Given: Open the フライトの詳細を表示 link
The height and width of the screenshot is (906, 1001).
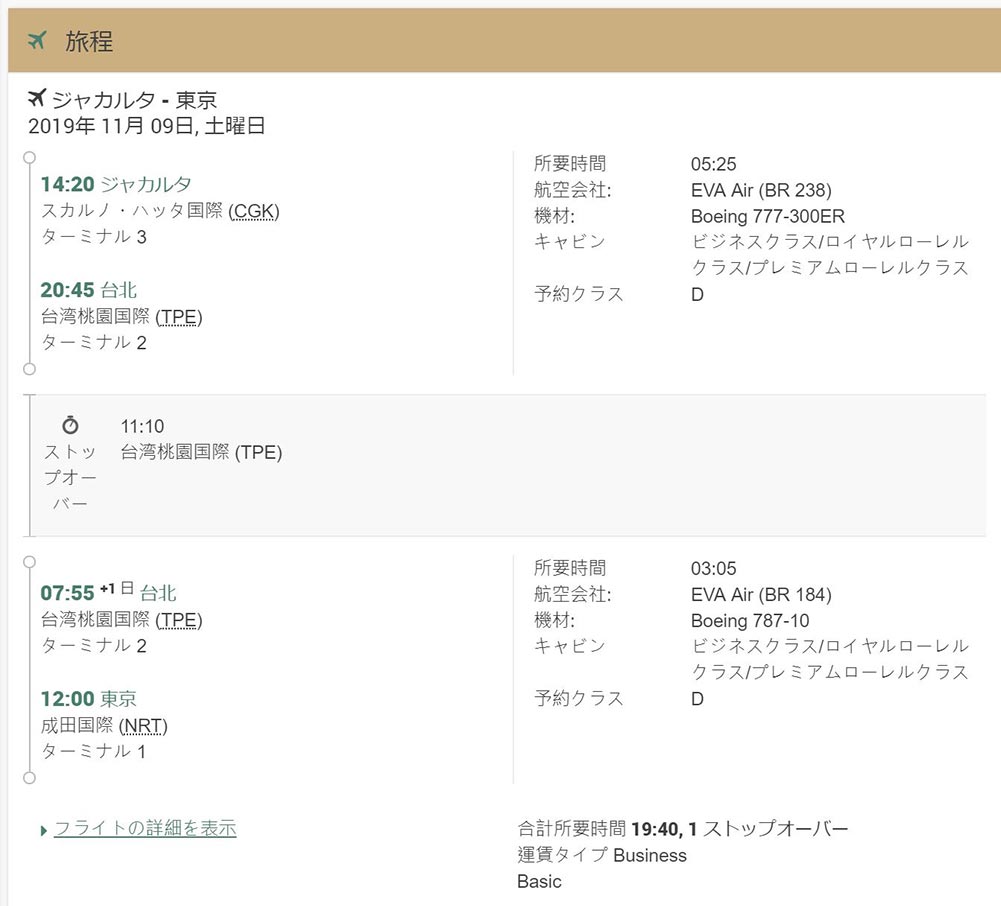Looking at the screenshot, I should (145, 828).
